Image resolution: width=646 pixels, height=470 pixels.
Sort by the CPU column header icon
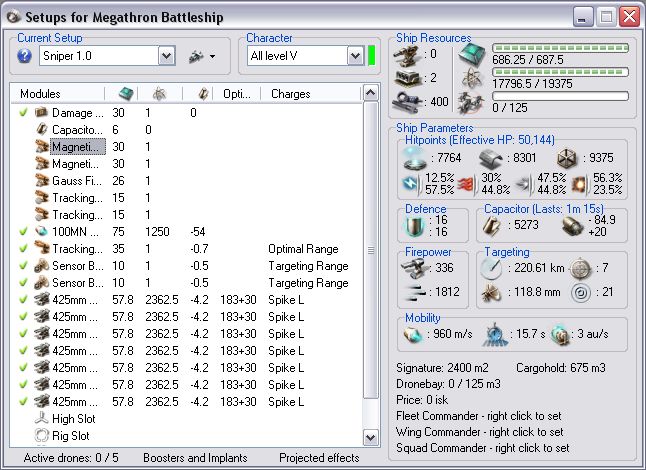(x=126, y=94)
